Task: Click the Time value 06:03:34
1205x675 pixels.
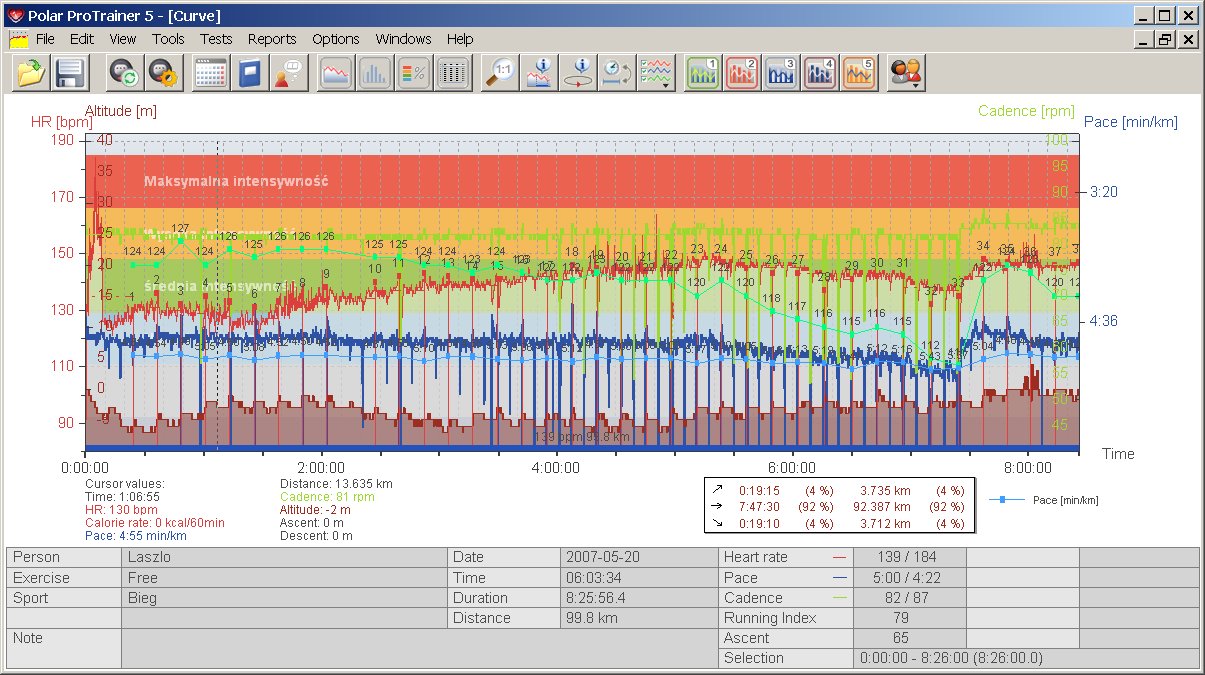Action: pos(639,577)
